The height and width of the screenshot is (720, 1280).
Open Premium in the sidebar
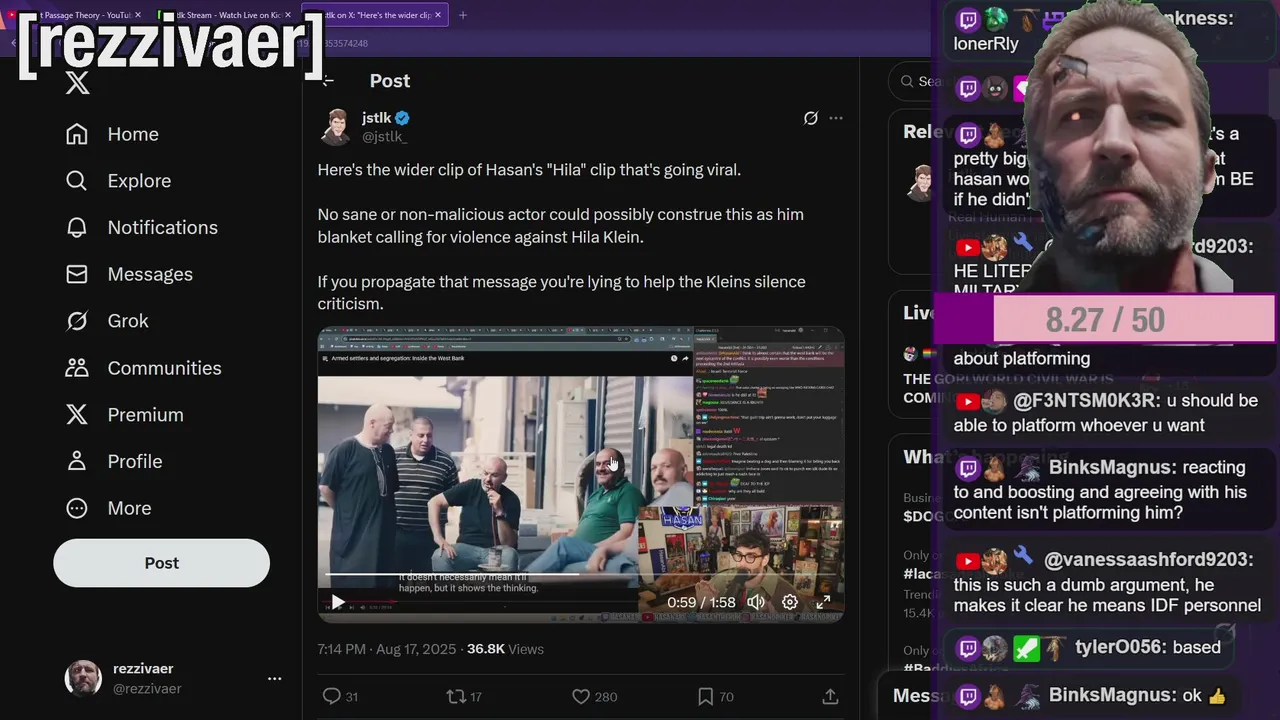coord(124,415)
